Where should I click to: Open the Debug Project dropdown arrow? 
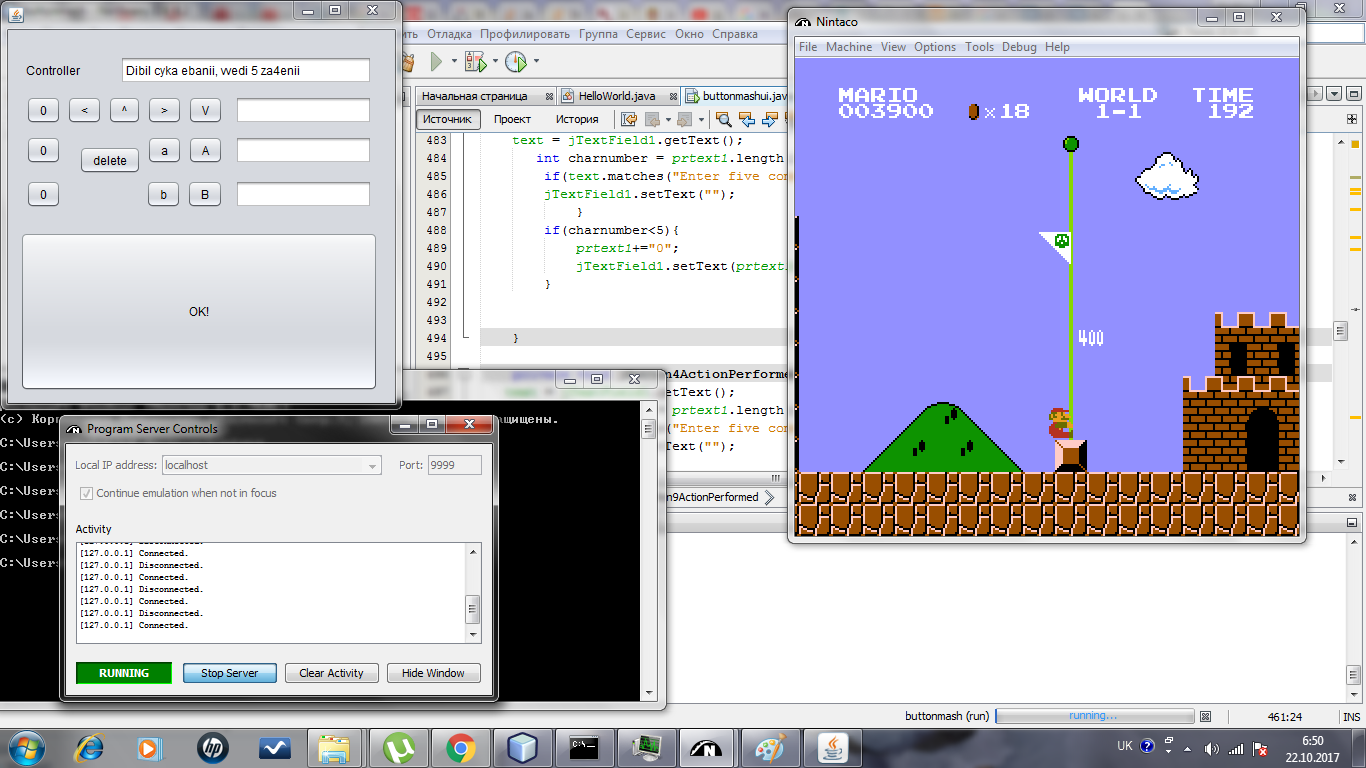coord(494,62)
